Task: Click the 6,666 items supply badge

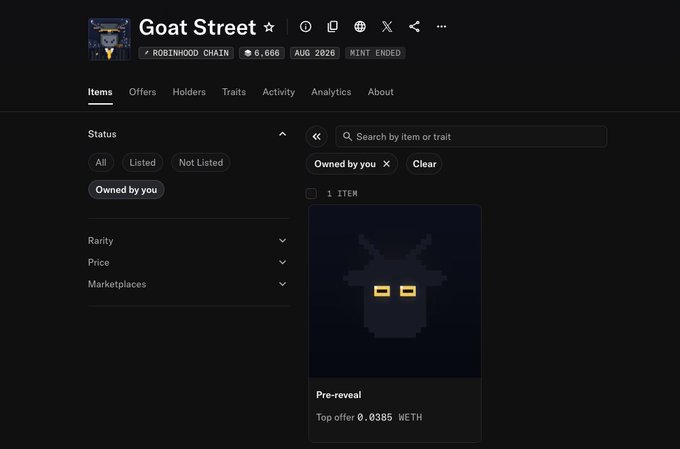Action: [x=262, y=53]
